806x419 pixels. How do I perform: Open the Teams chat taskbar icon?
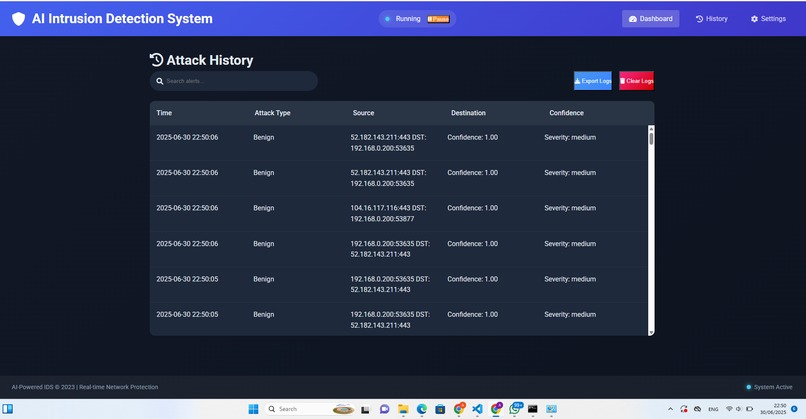click(x=384, y=409)
